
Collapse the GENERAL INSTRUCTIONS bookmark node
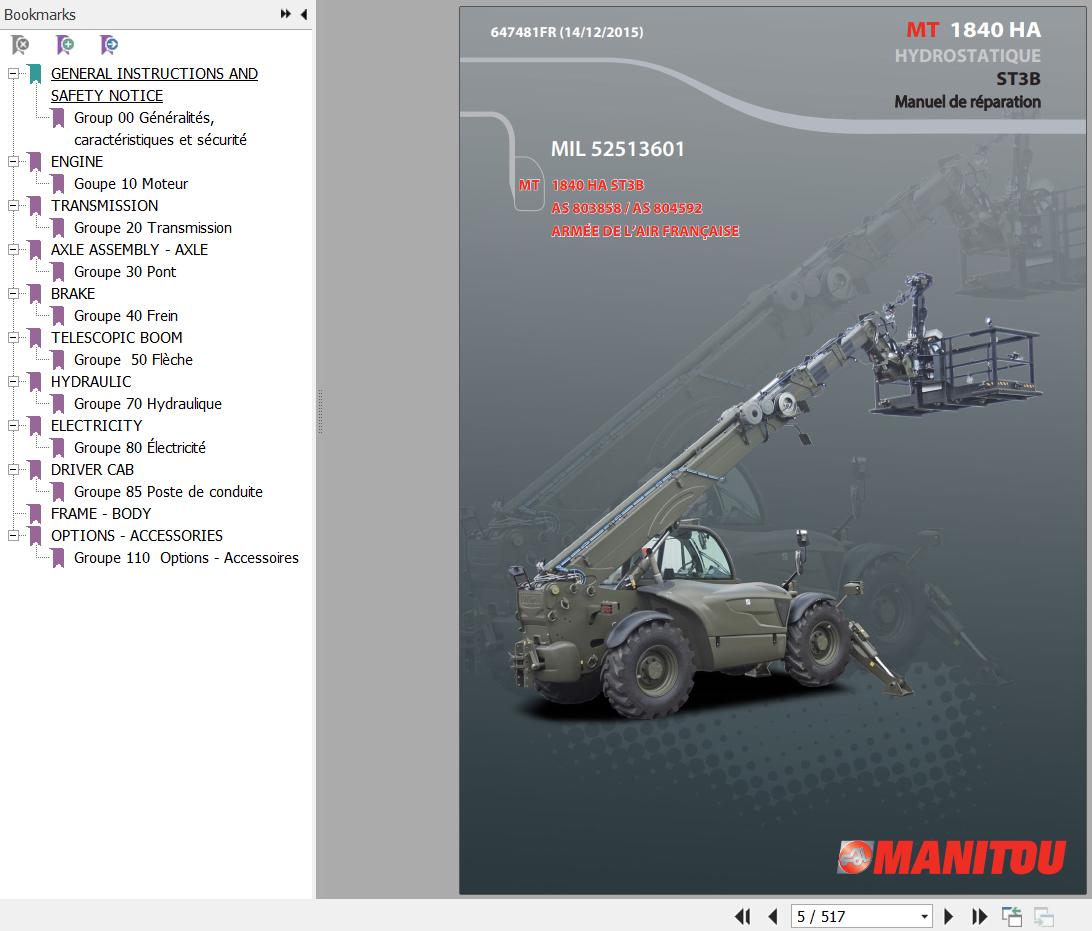point(13,73)
